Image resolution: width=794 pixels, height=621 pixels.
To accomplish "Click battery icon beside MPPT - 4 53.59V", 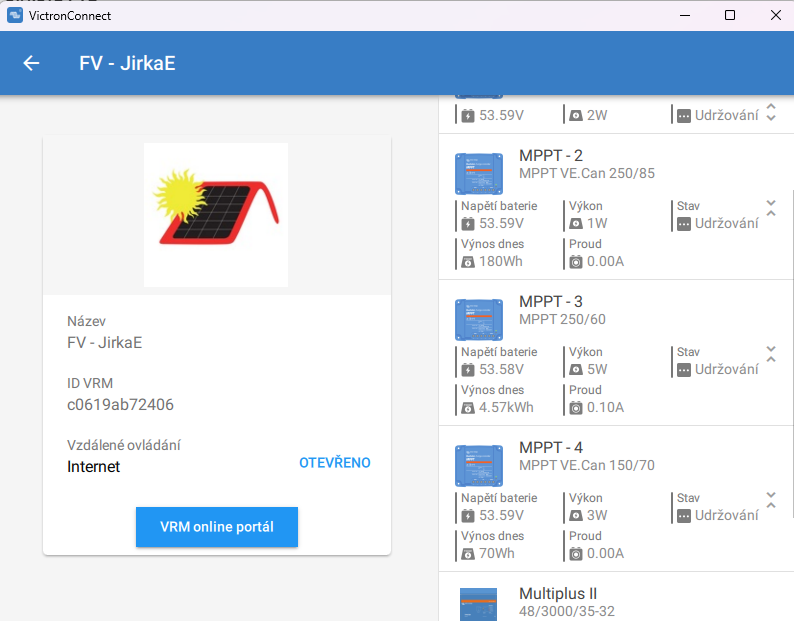I will (x=468, y=516).
